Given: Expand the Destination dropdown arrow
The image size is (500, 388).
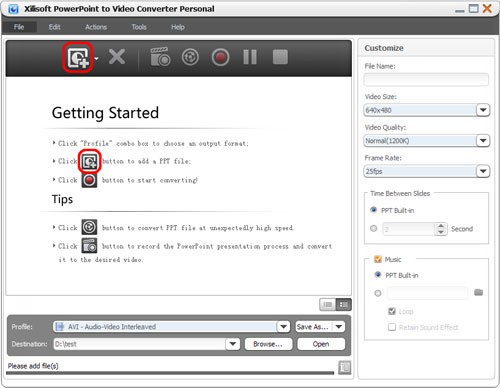Looking at the screenshot, I should pyautogui.click(x=233, y=344).
